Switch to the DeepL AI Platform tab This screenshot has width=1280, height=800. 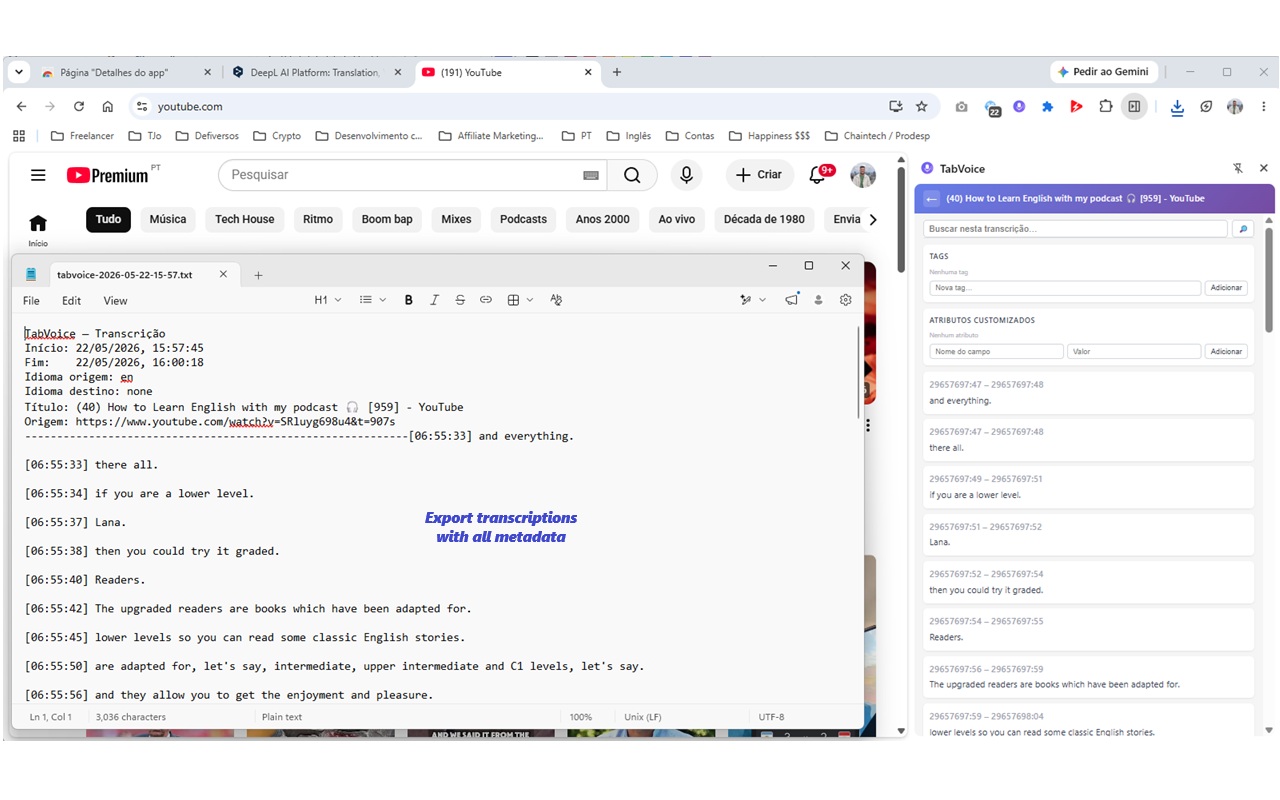pos(315,72)
